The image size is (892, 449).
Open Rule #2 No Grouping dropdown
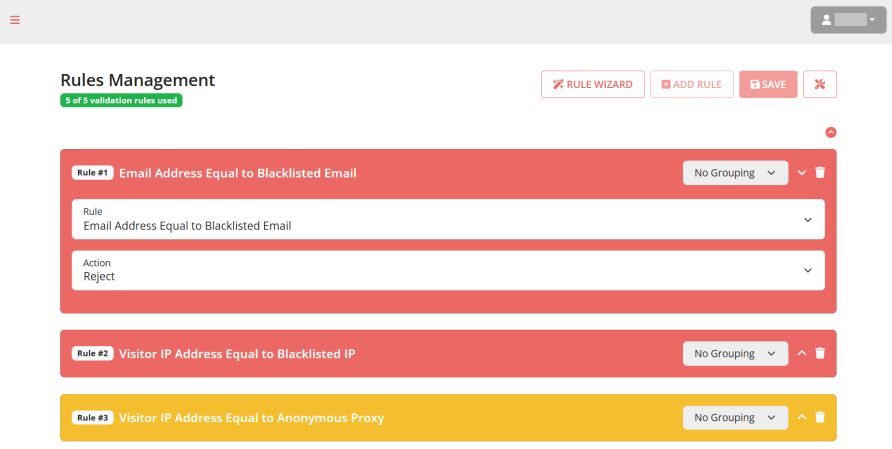[x=736, y=353]
